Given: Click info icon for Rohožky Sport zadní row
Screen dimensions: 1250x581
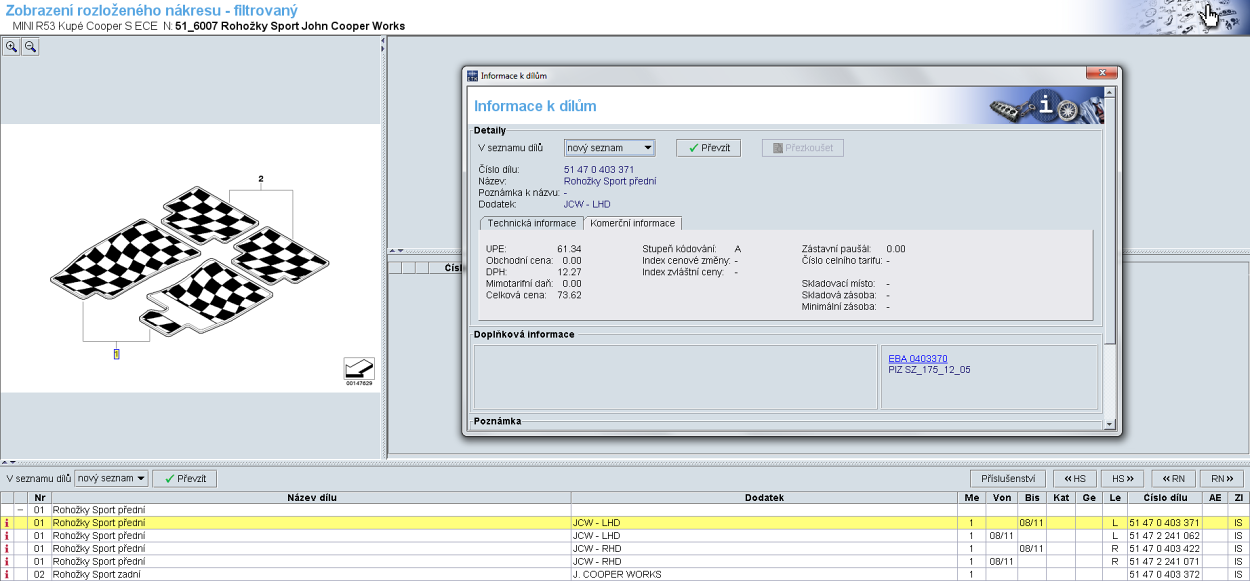Looking at the screenshot, I should pyautogui.click(x=7, y=575).
